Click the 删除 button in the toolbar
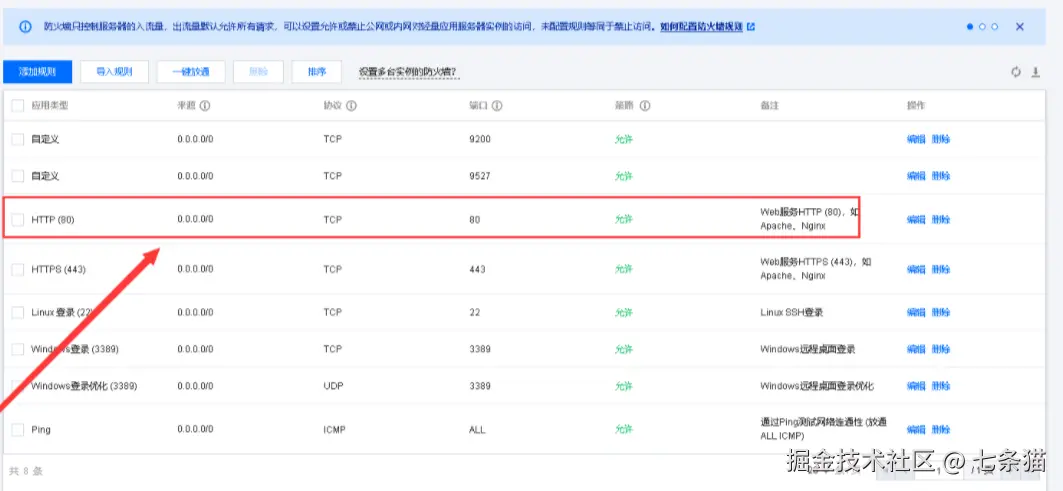 (258, 72)
